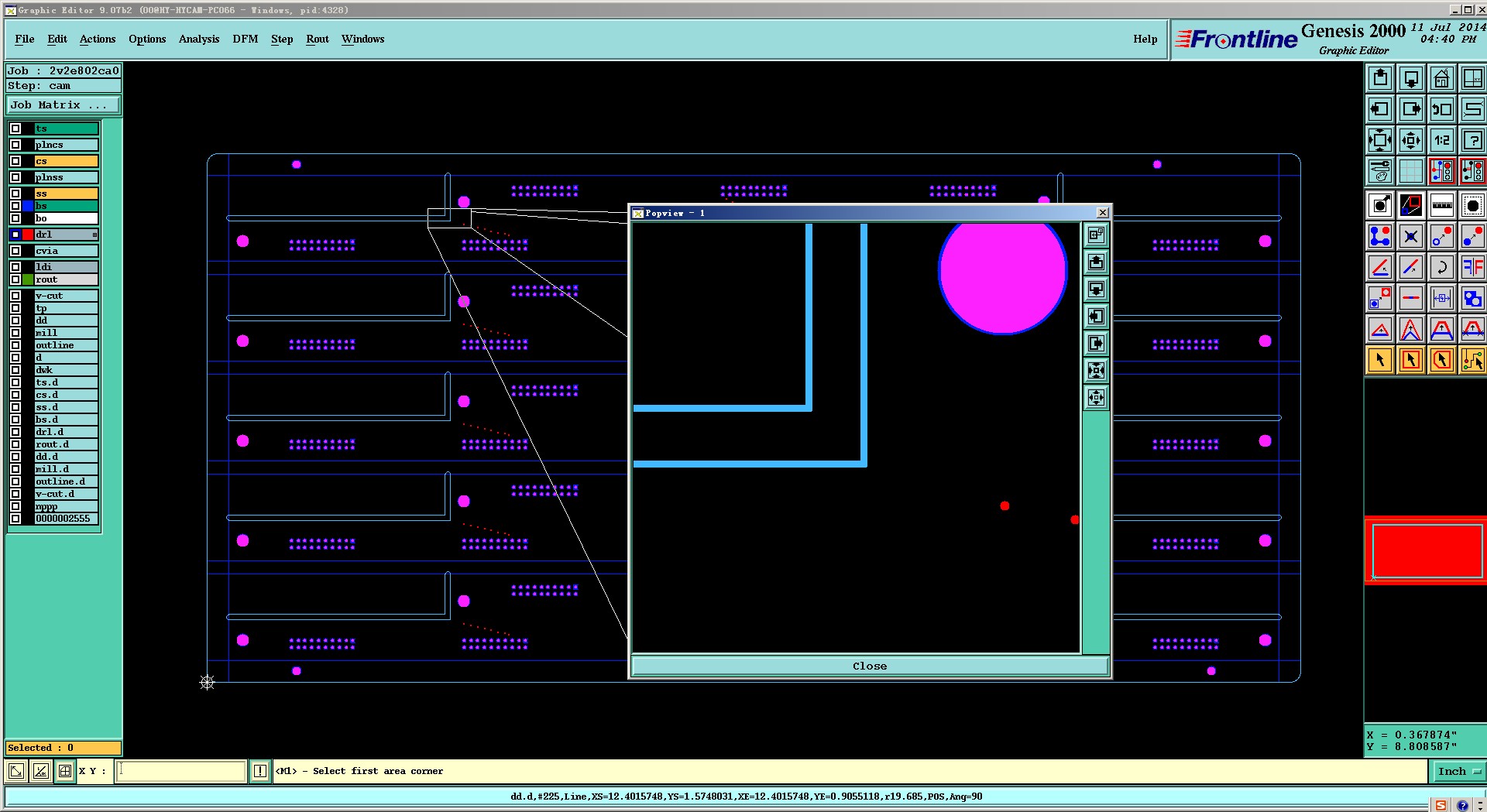This screenshot has width=1487, height=812.
Task: Click the home view icon
Action: click(1442, 78)
